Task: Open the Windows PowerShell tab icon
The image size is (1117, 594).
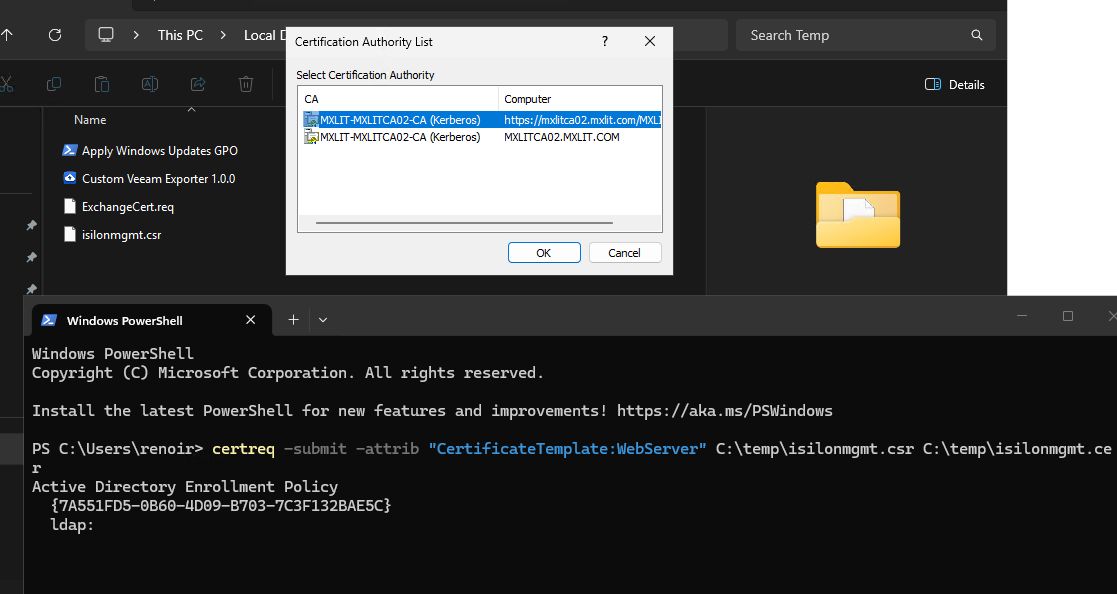Action: click(x=48, y=320)
